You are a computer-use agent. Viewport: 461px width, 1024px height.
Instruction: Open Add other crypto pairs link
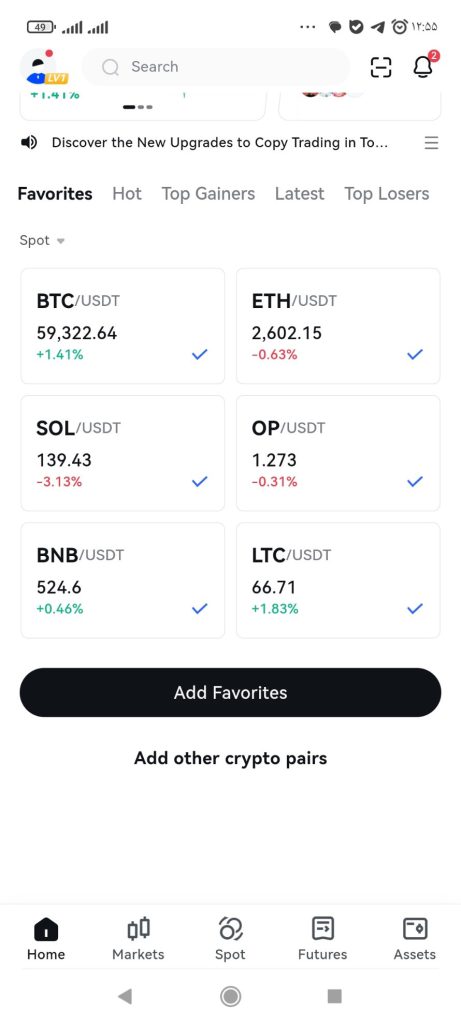pyautogui.click(x=230, y=758)
